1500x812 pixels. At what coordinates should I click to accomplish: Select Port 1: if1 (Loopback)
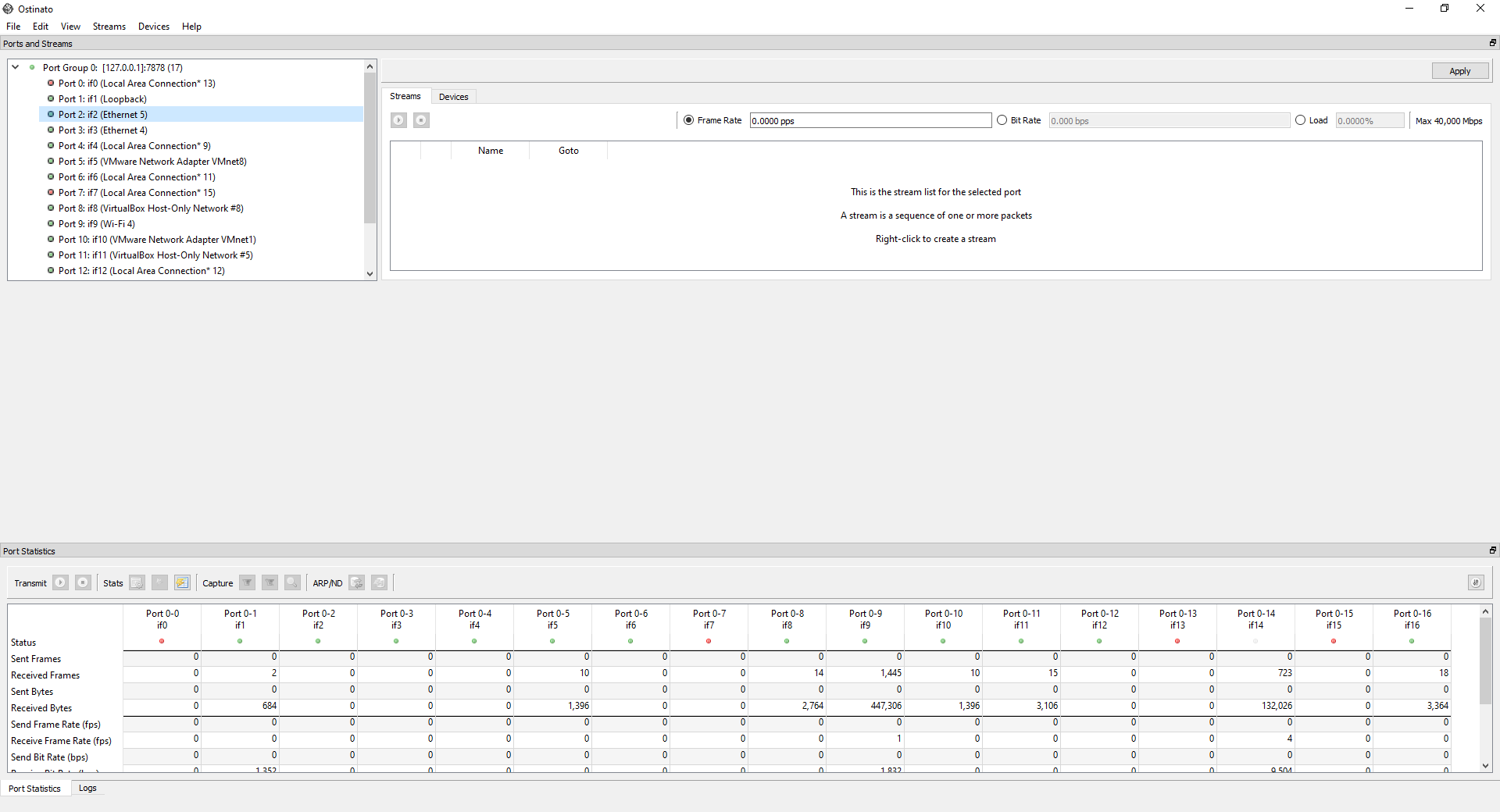click(102, 98)
